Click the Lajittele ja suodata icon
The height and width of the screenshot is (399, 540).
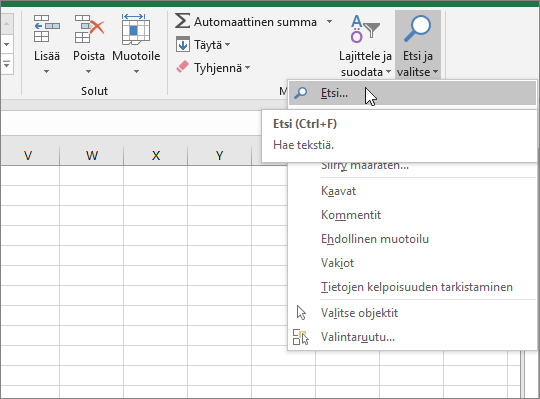click(x=365, y=29)
